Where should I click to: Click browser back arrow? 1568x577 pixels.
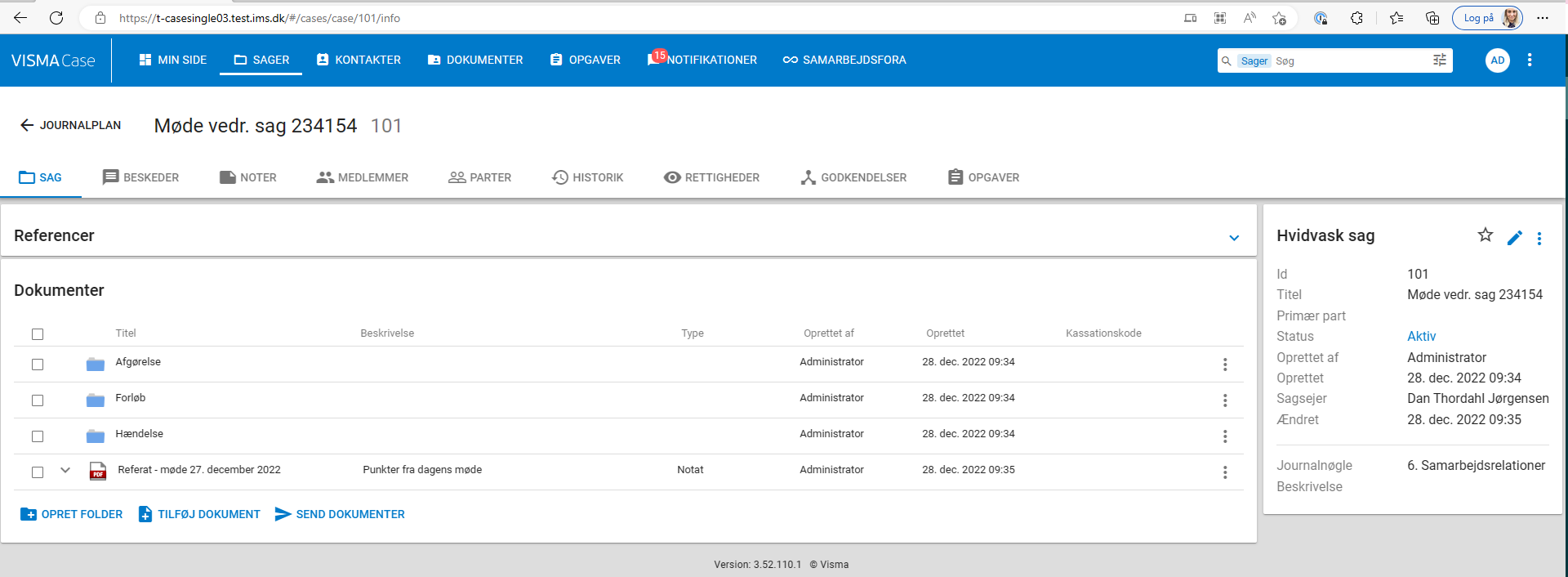point(20,18)
